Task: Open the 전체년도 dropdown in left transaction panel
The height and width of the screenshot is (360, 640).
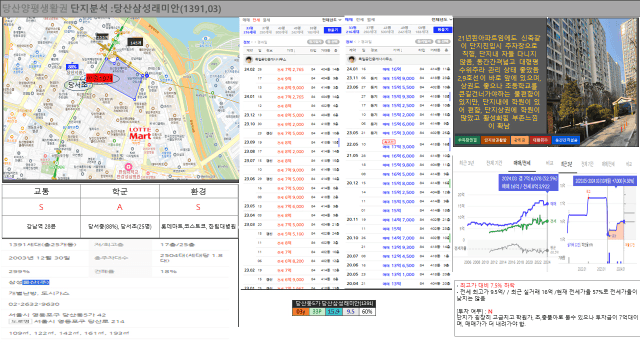Action: point(331,20)
